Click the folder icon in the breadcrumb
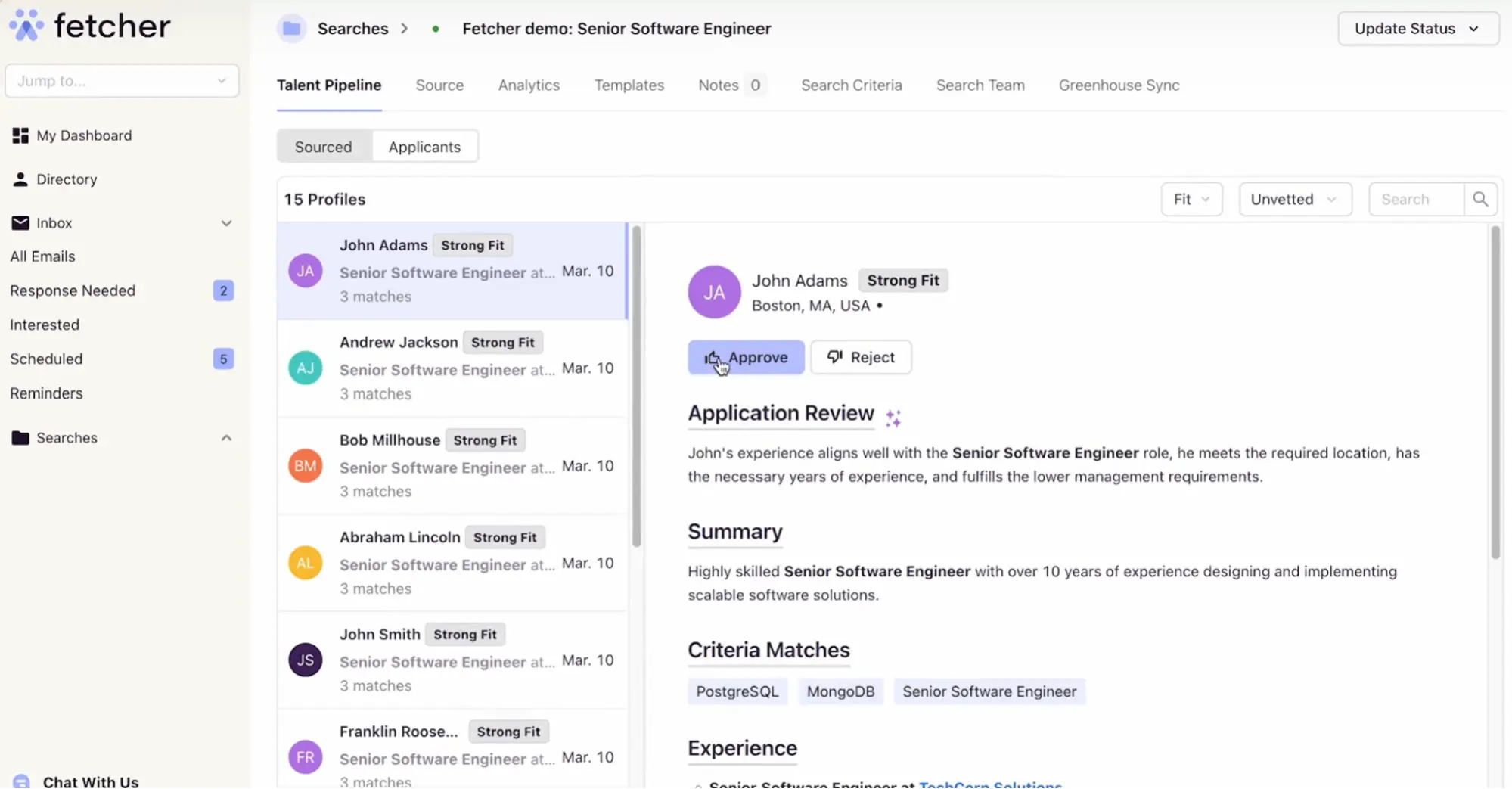Image resolution: width=1512 pixels, height=789 pixels. tap(291, 29)
